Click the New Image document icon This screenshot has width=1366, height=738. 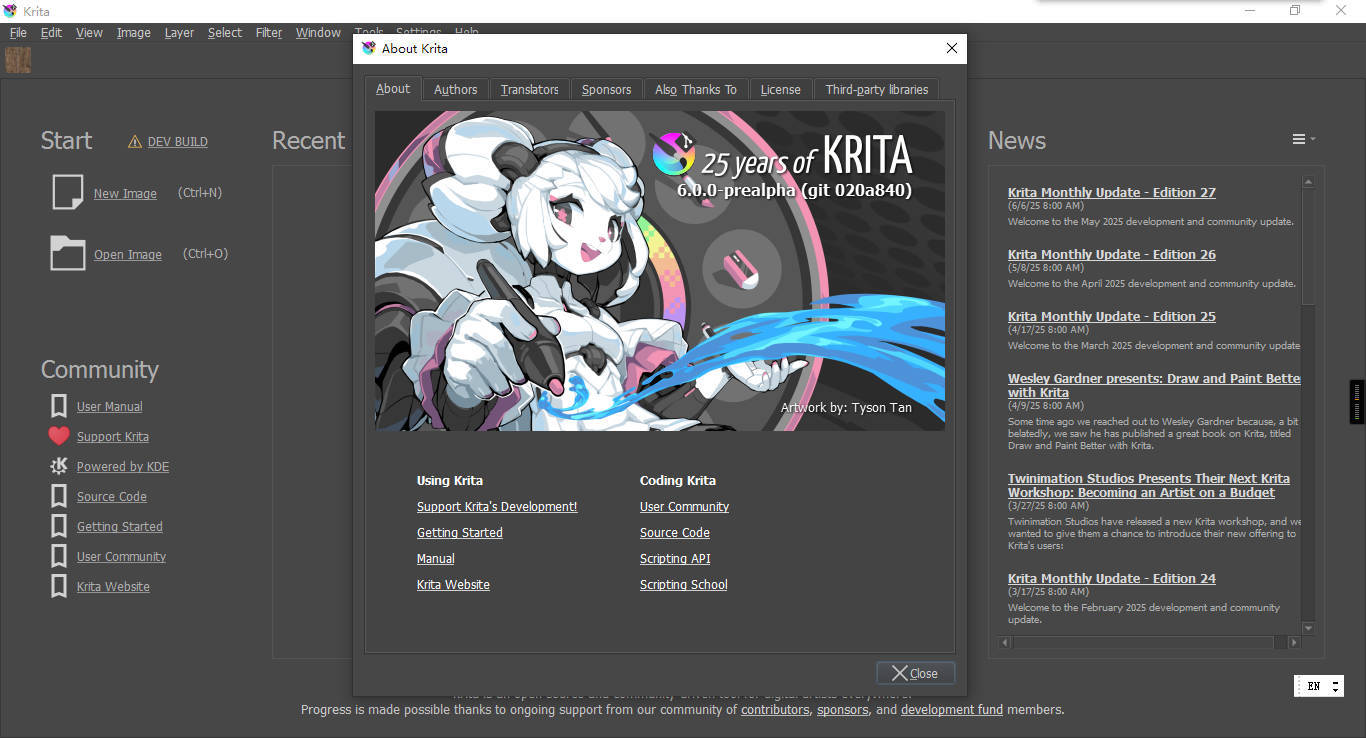point(67,192)
